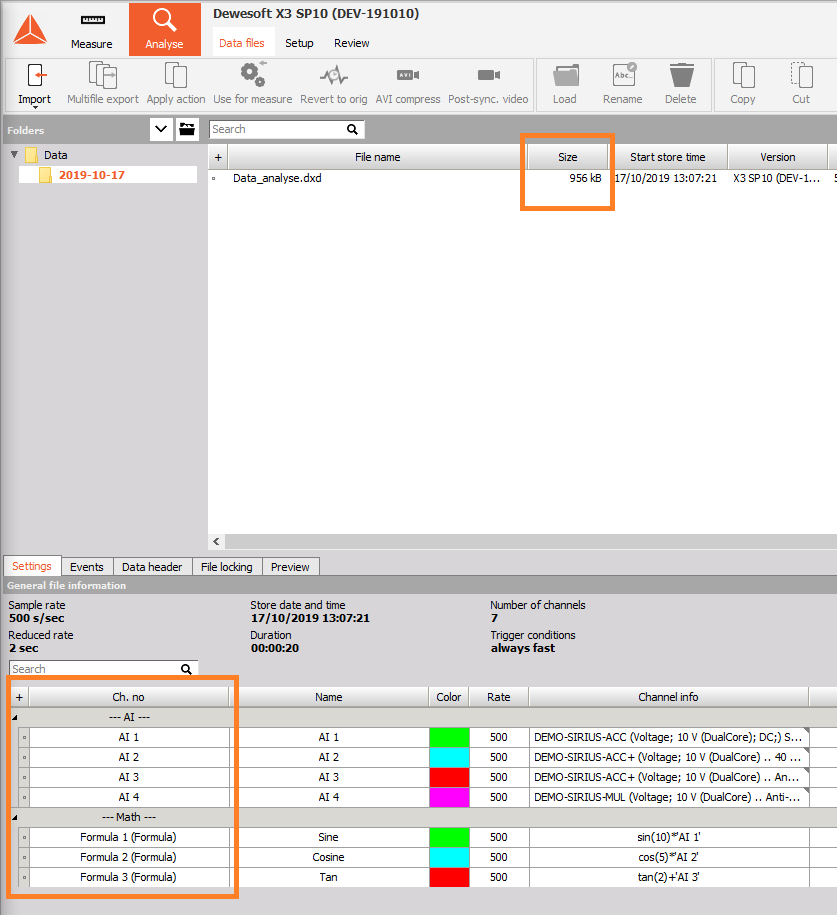This screenshot has width=837, height=915.
Task: Click the Sine channel name cell
Action: coord(329,837)
